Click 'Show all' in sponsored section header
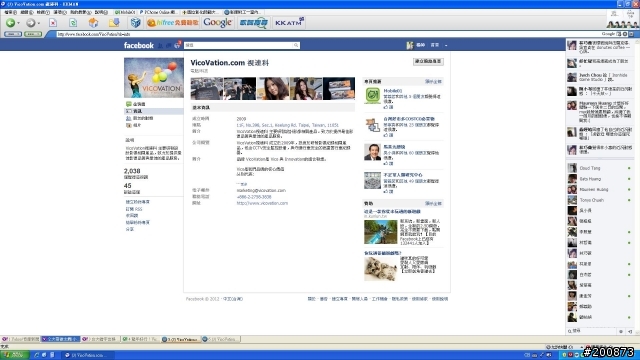 click(x=433, y=203)
